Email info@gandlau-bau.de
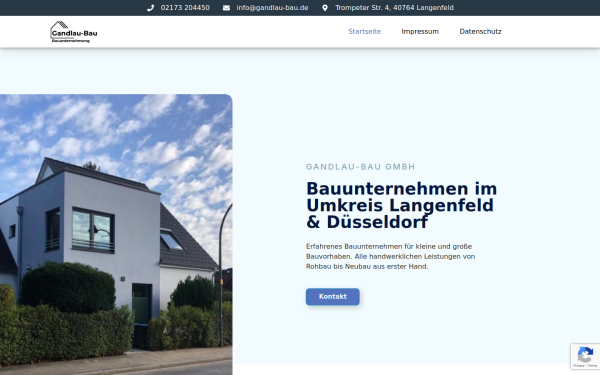600x375 pixels. [x=272, y=8]
